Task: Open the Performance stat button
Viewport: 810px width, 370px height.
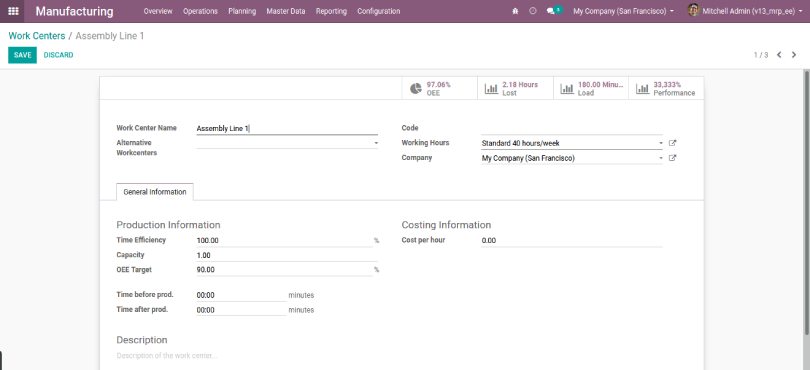Action: coord(666,88)
